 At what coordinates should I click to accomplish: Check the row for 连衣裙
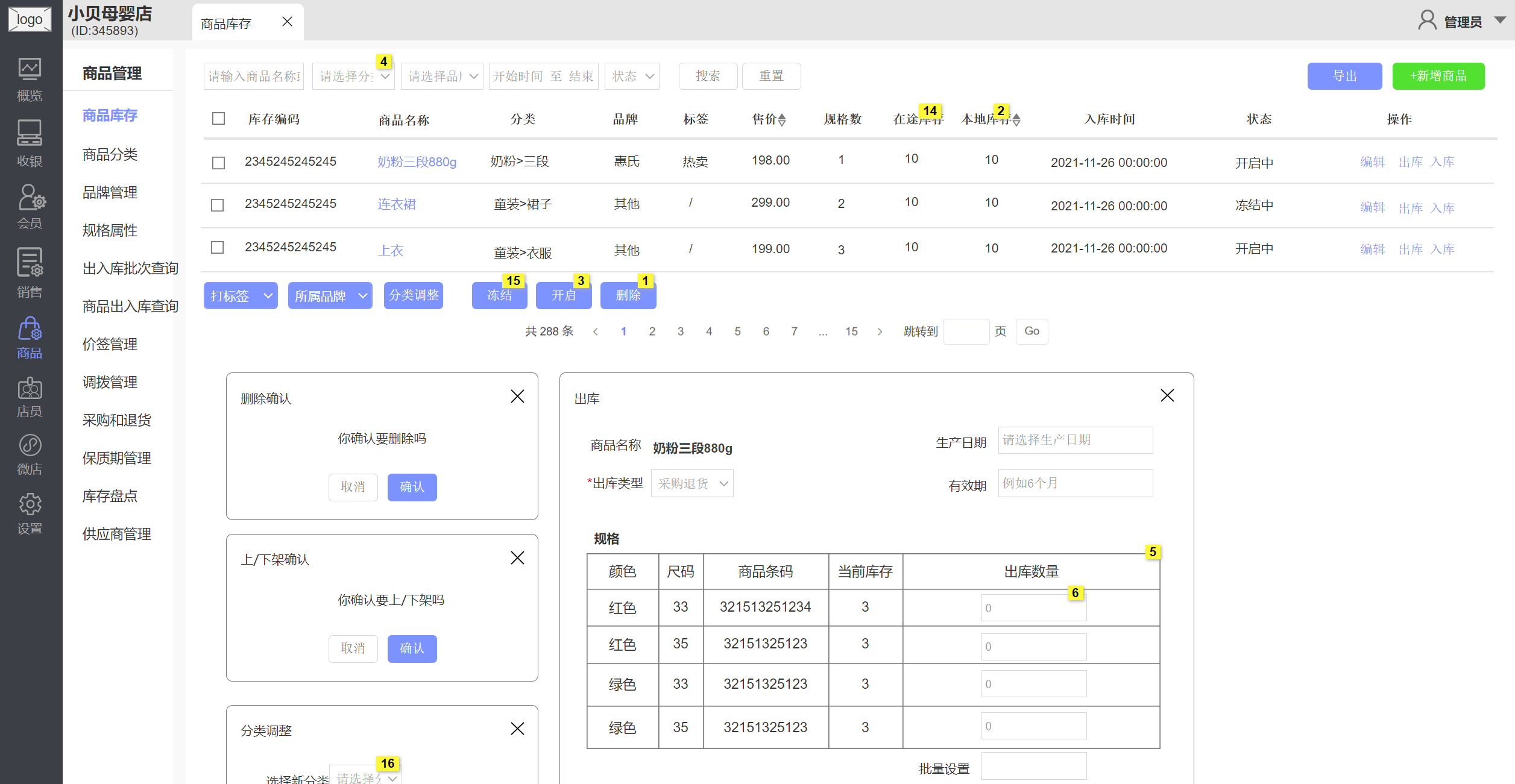[218, 205]
